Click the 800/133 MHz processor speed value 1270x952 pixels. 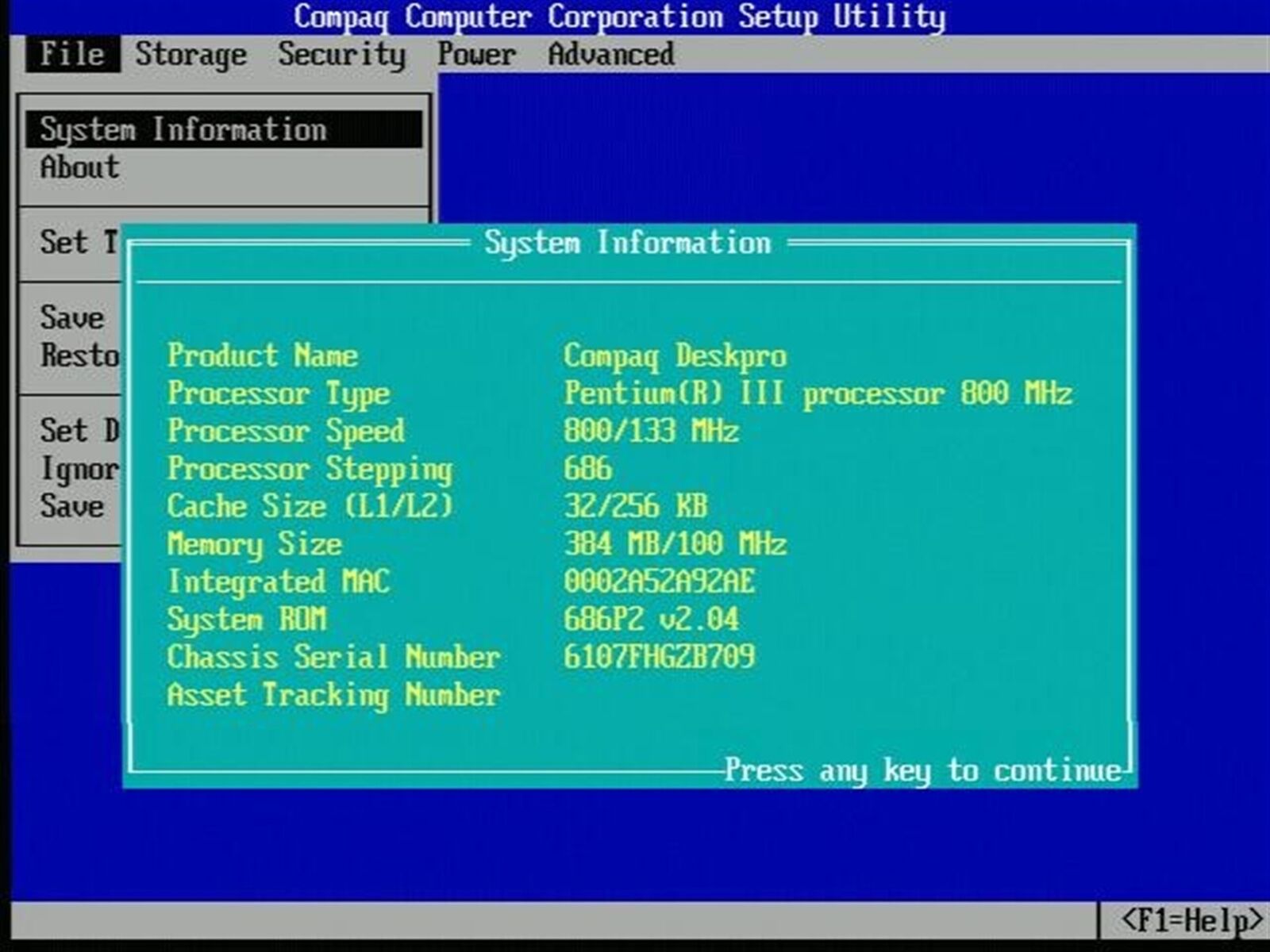(x=651, y=431)
